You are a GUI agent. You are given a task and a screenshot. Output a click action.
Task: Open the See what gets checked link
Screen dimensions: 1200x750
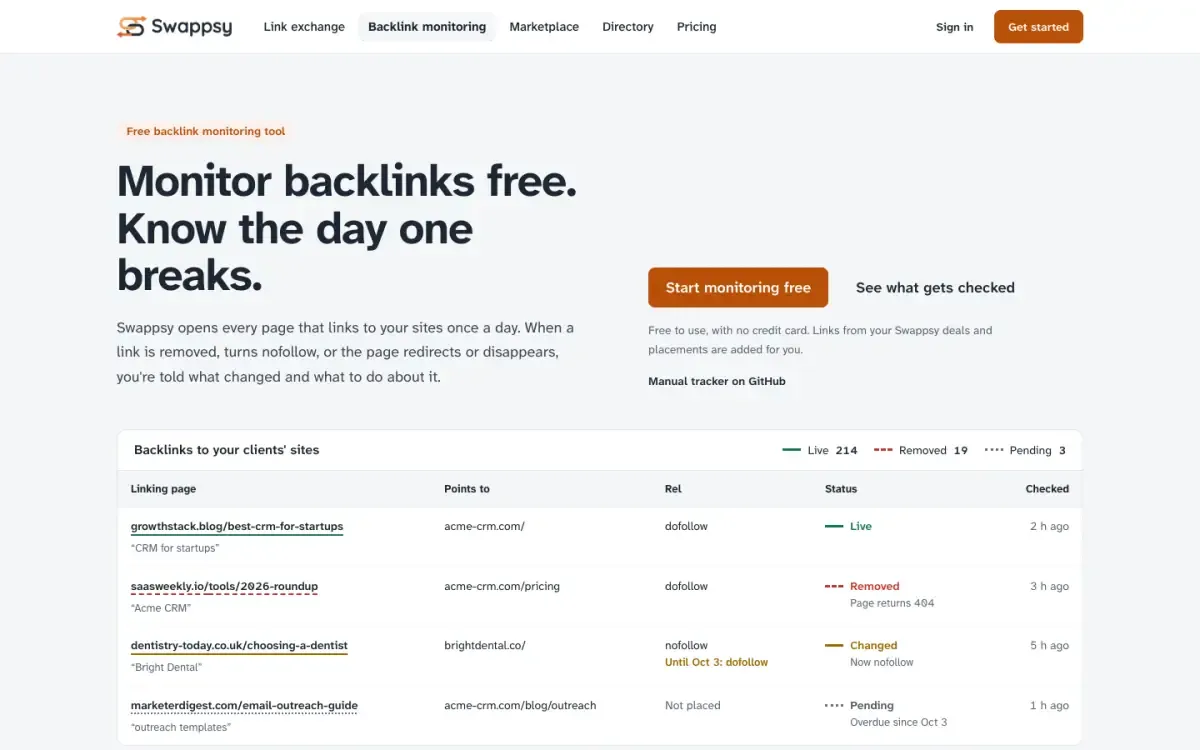[935, 287]
